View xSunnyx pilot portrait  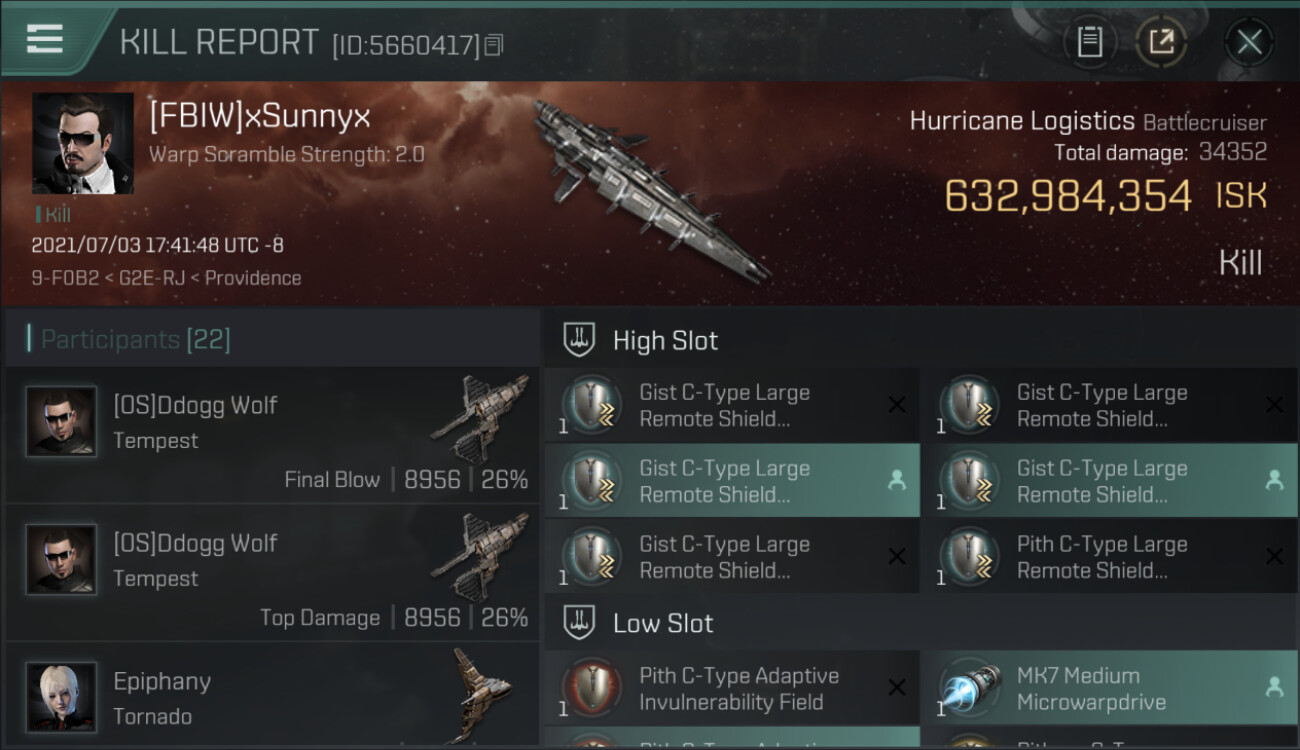[x=83, y=143]
